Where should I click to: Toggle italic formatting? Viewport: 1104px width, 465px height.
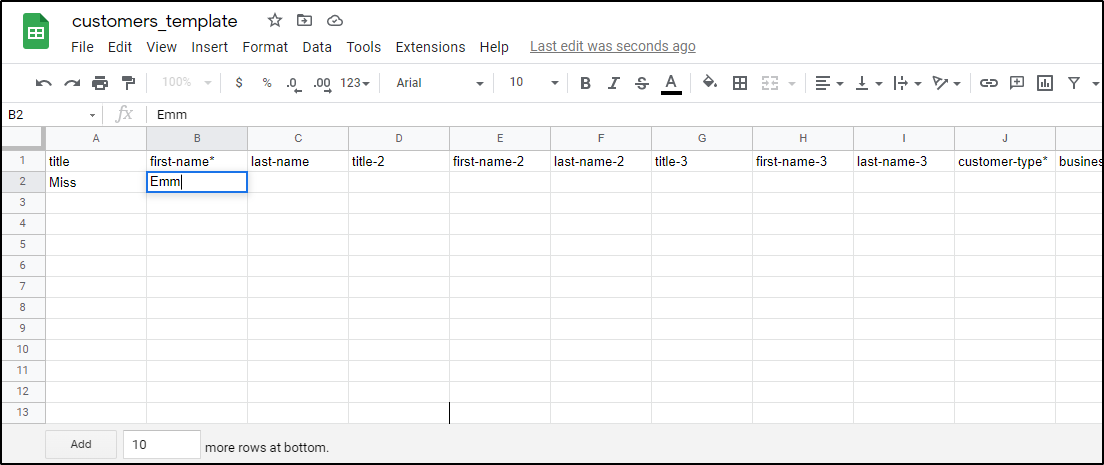tap(613, 83)
